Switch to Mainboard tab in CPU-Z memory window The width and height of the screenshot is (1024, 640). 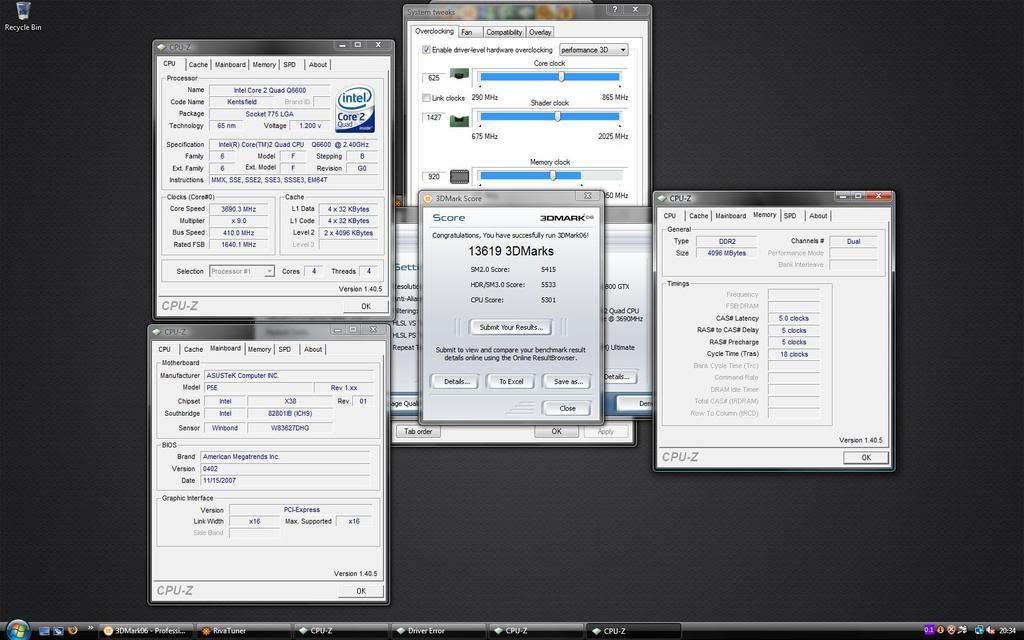click(x=730, y=216)
